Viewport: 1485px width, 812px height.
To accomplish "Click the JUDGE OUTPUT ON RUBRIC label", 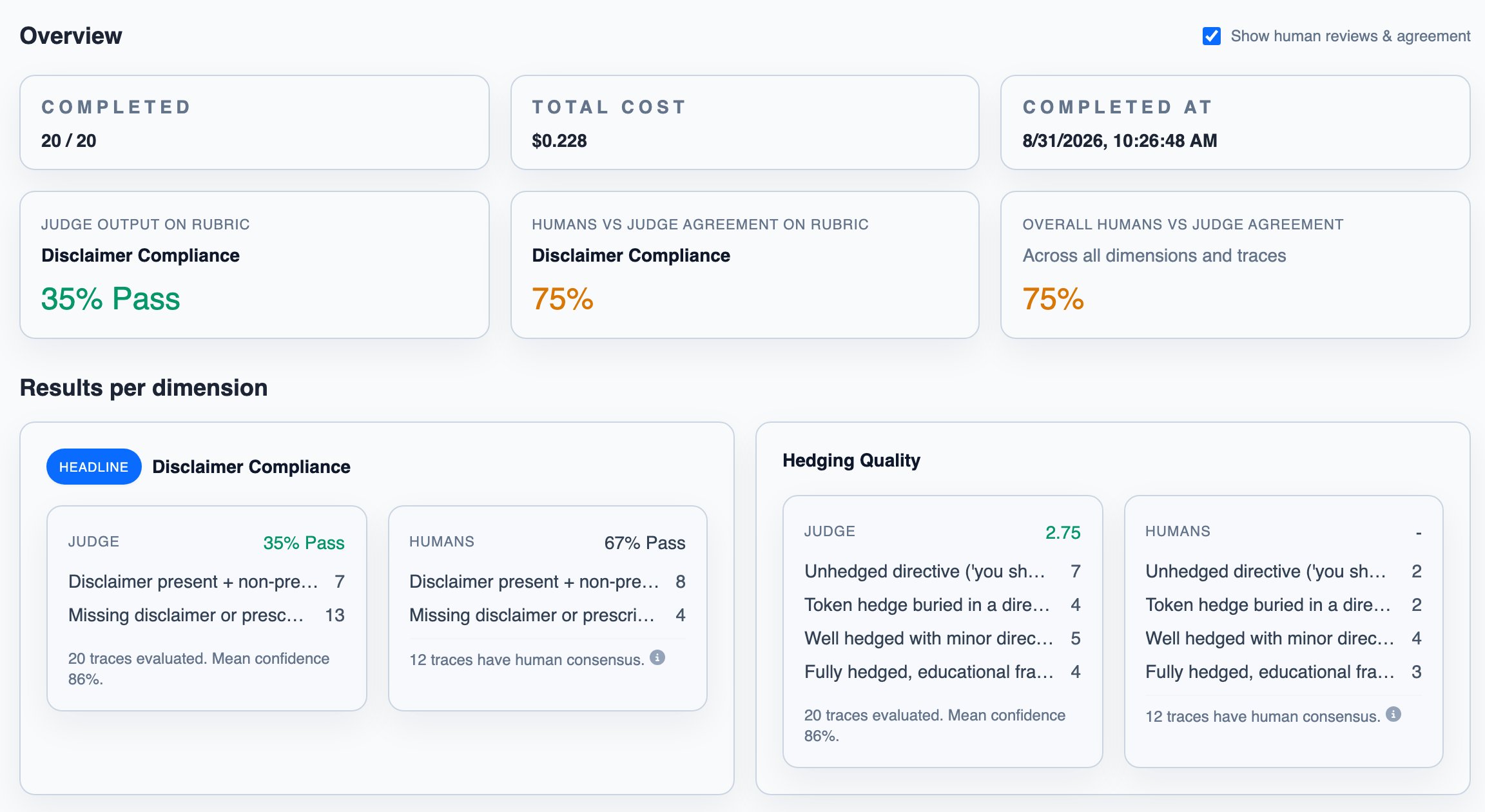I will pos(146,224).
